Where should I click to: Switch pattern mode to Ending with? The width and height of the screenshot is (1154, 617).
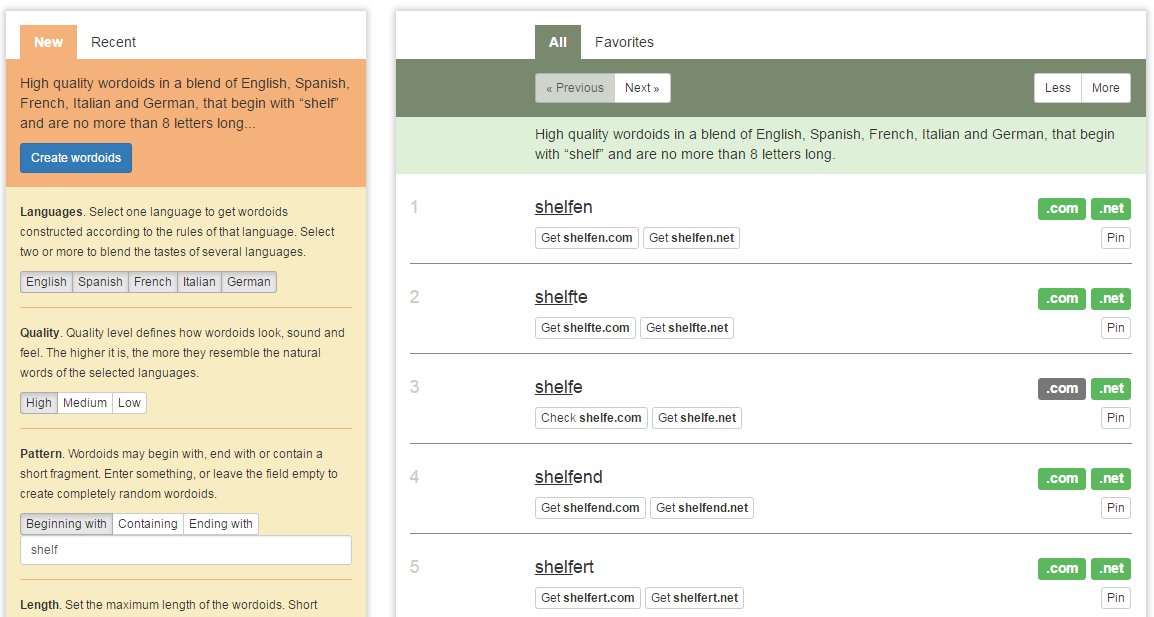(220, 523)
